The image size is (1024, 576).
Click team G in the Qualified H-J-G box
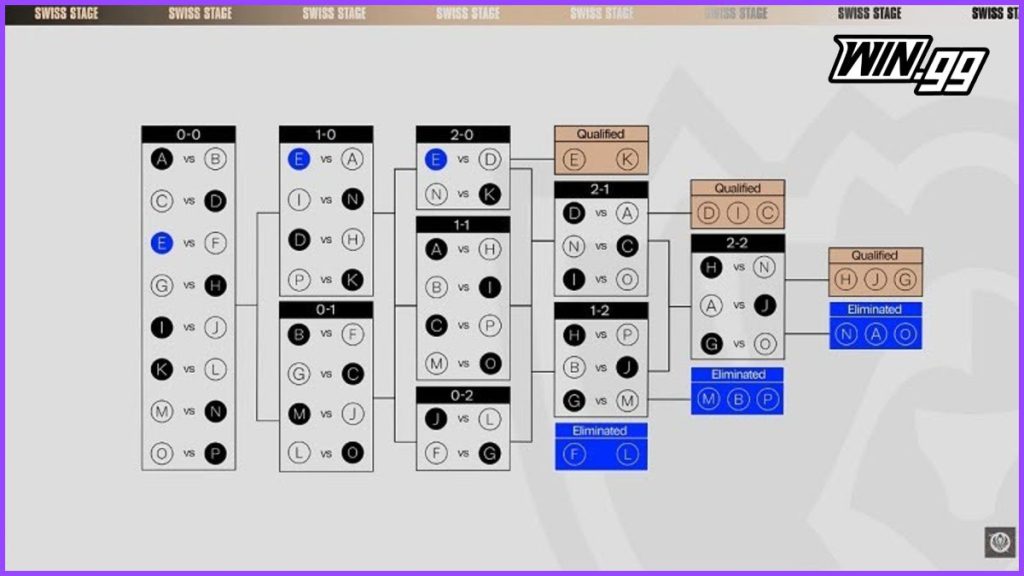click(x=904, y=280)
